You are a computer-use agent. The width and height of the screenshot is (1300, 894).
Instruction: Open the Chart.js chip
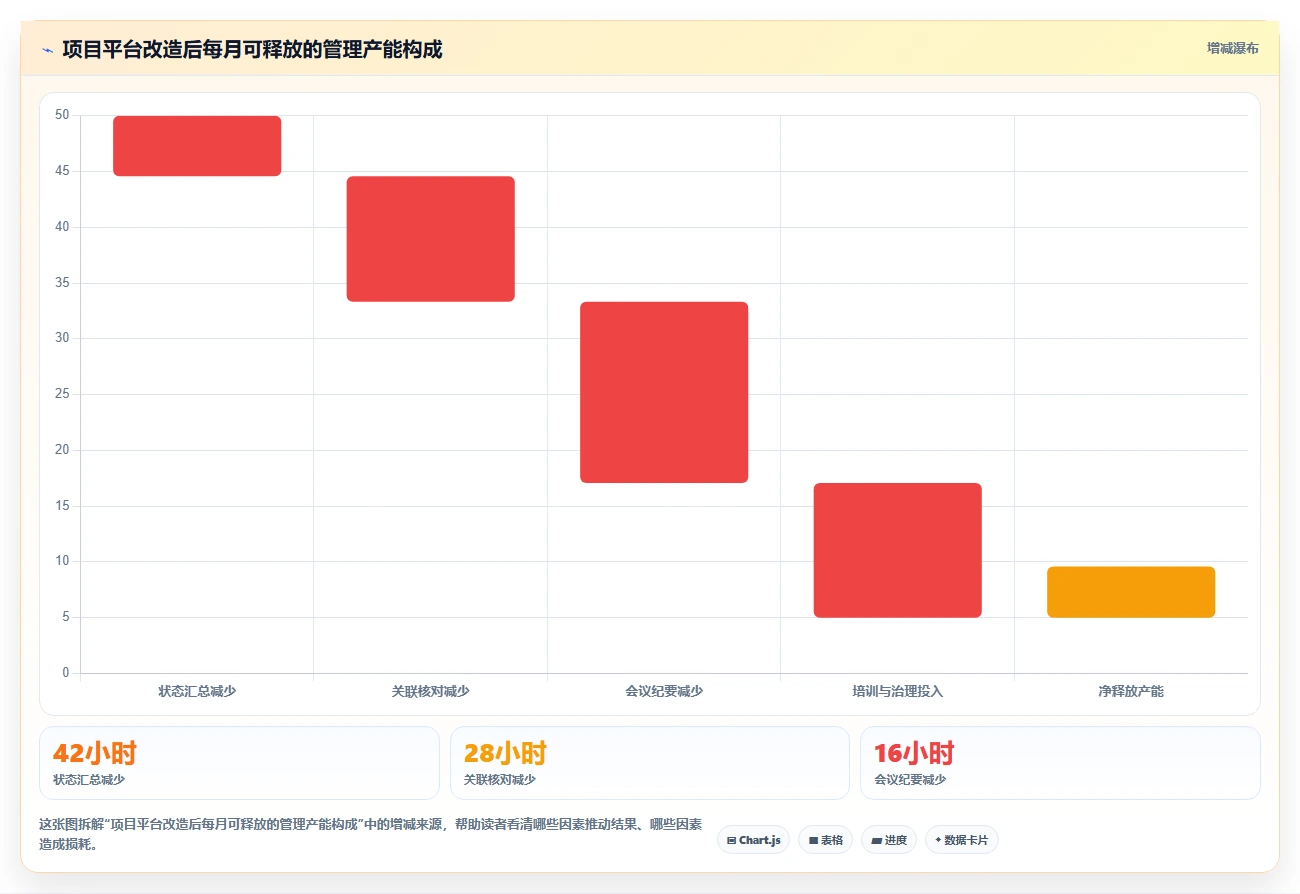click(753, 840)
